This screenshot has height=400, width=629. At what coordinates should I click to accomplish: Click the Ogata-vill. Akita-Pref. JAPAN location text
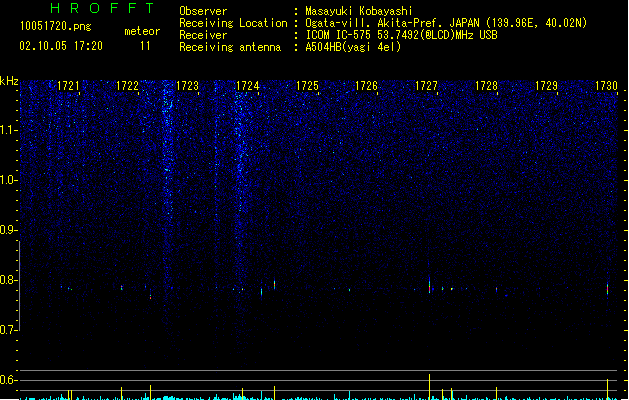coord(446,23)
